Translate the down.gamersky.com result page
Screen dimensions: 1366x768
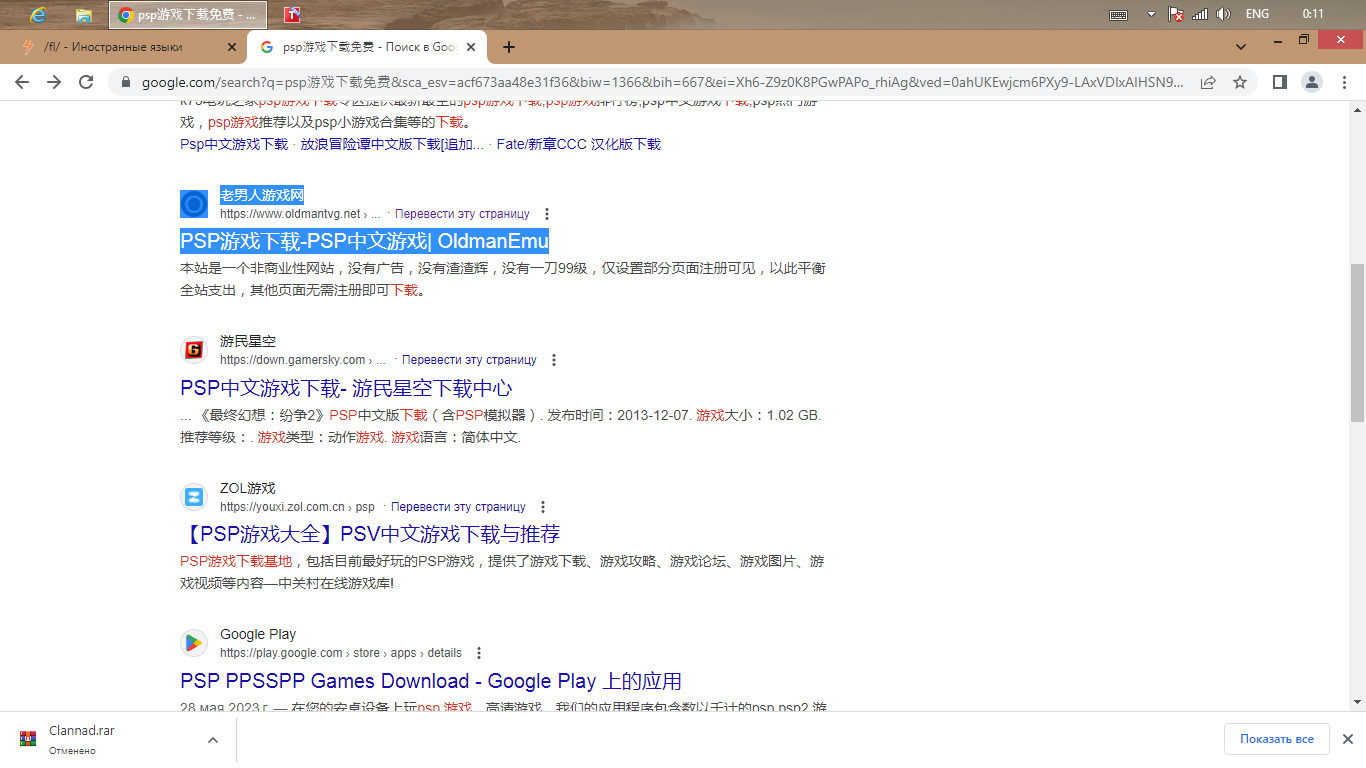tap(469, 360)
